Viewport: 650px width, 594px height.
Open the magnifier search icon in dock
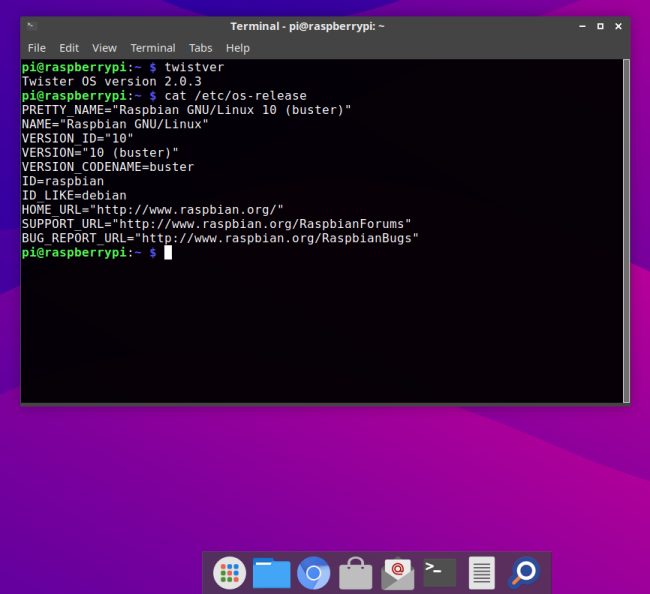(524, 572)
